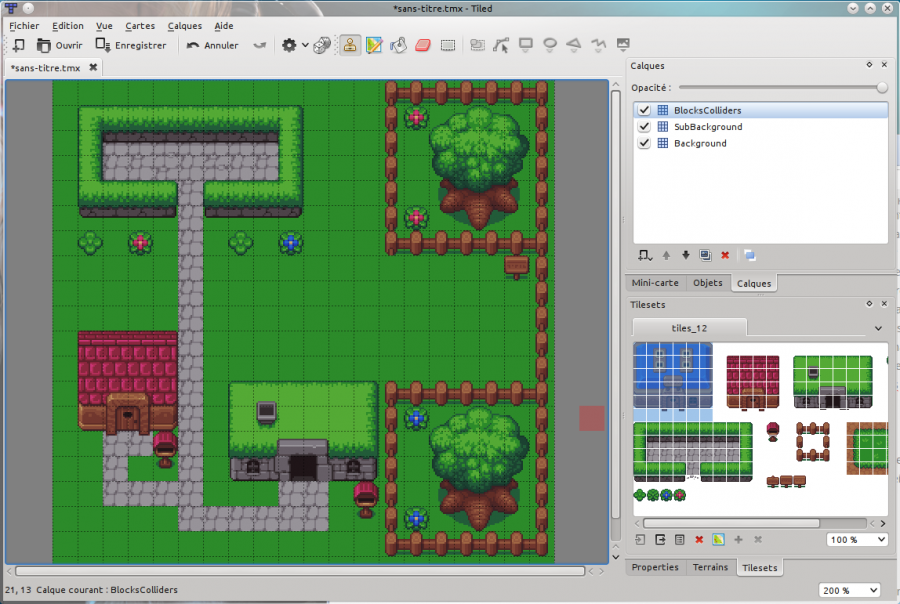This screenshot has width=900, height=604.
Task: Select the rectangular tile selection tool
Action: coord(446,45)
